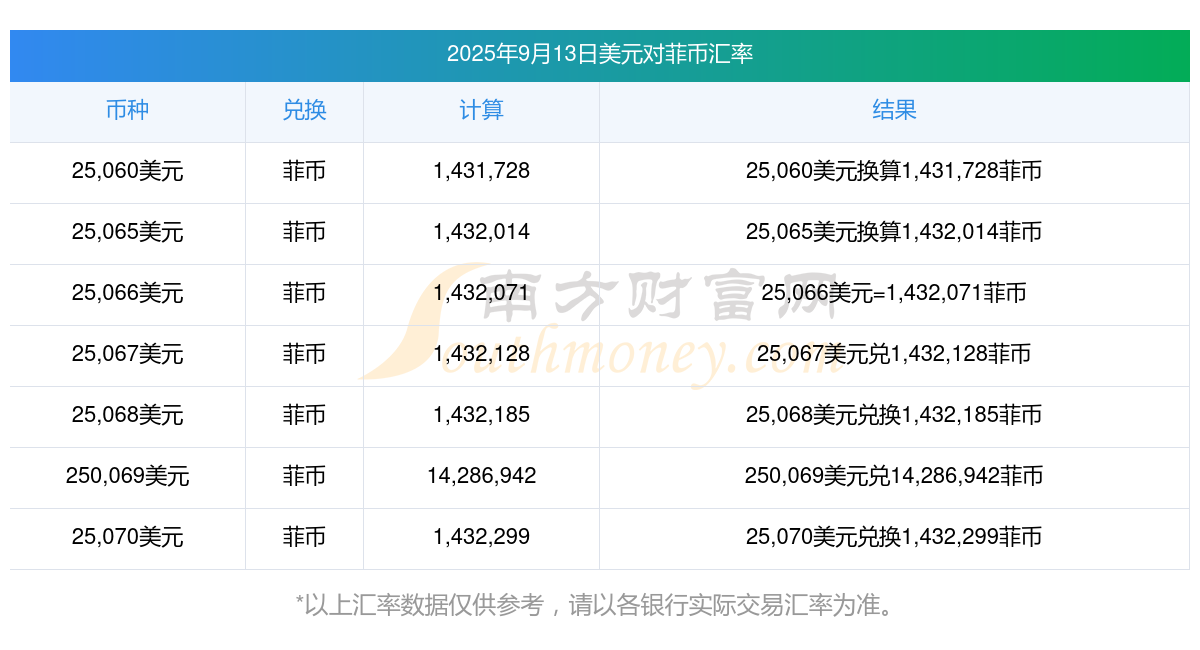The width and height of the screenshot is (1200, 650).
Task: Click the '币种' column header
Action: pyautogui.click(x=127, y=110)
